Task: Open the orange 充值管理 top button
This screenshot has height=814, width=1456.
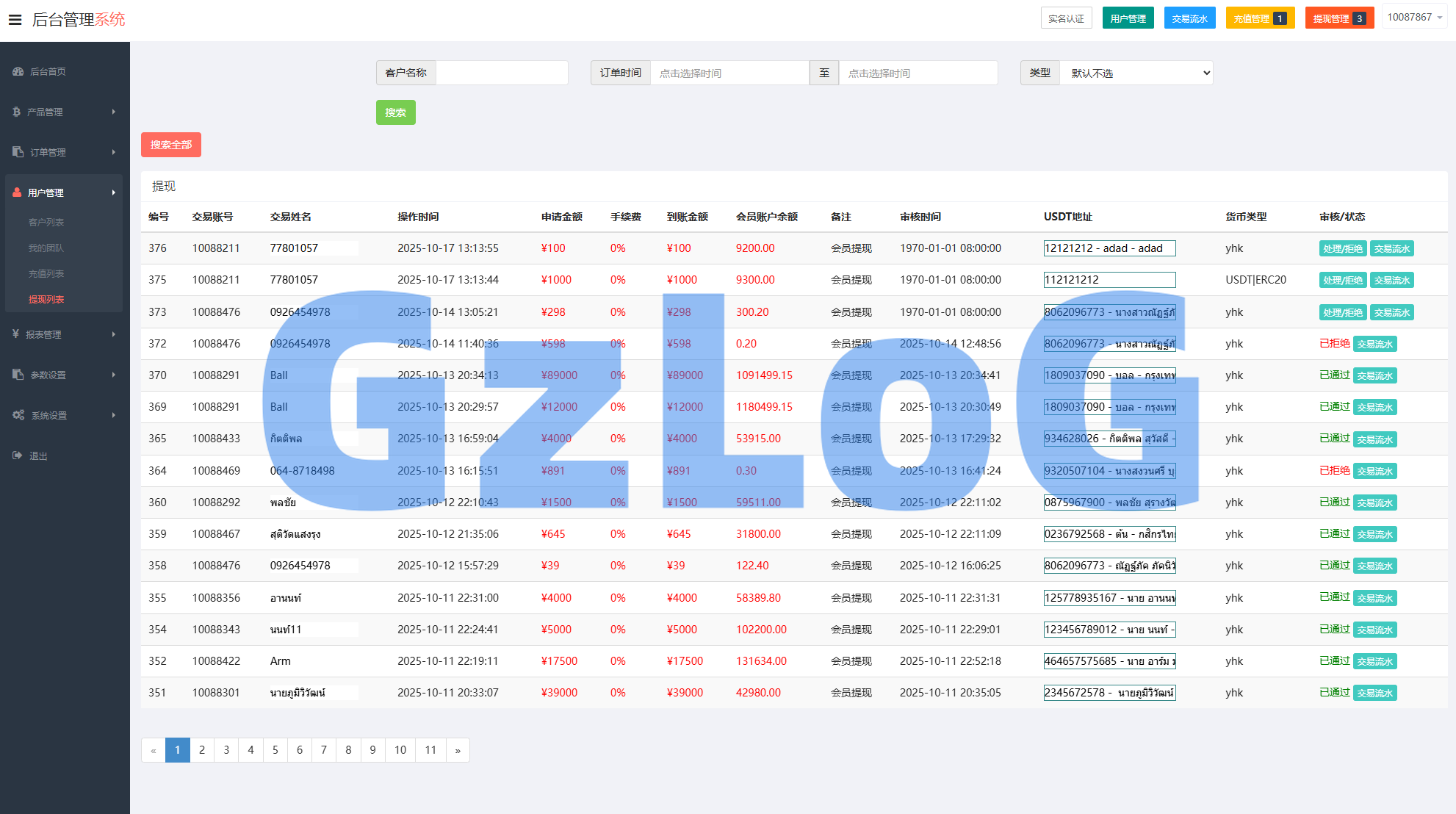Action: (x=1259, y=18)
